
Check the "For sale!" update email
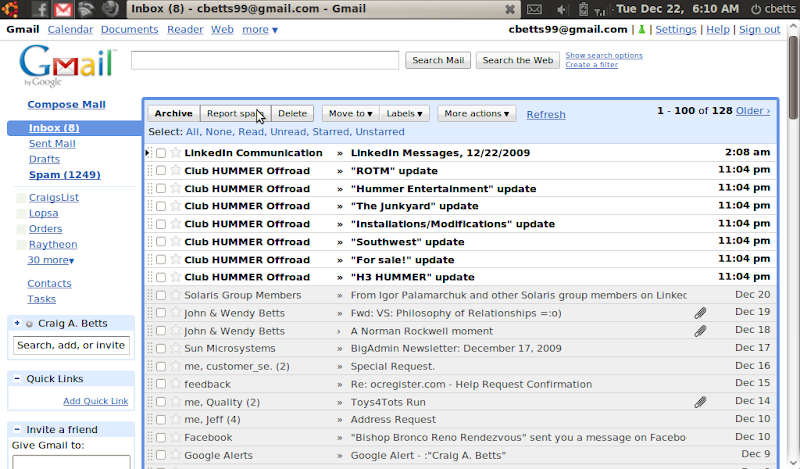161,260
